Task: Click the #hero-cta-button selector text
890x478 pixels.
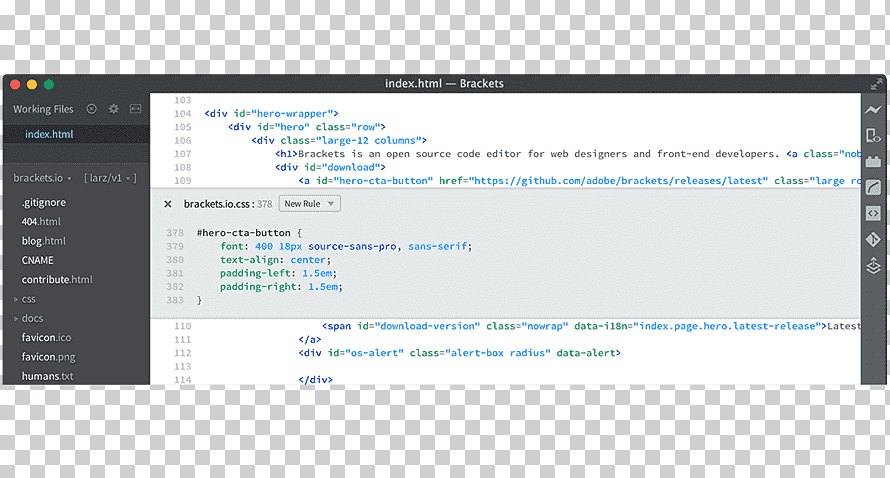Action: click(244, 233)
